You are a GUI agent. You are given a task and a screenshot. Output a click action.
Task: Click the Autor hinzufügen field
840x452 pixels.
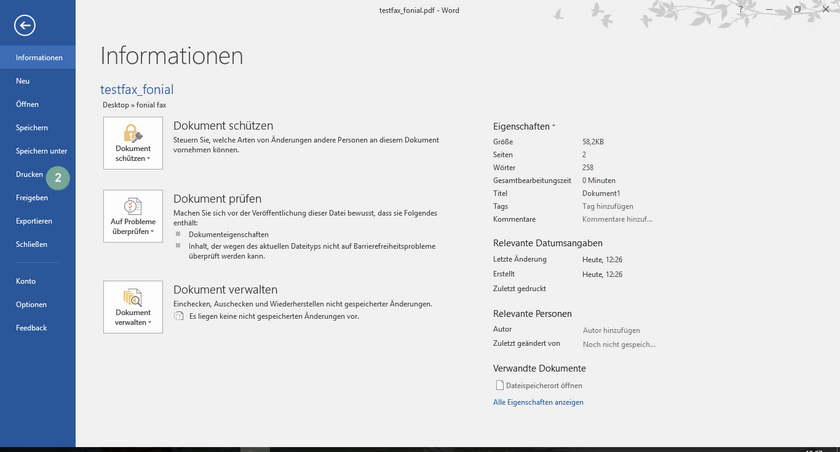[611, 330]
